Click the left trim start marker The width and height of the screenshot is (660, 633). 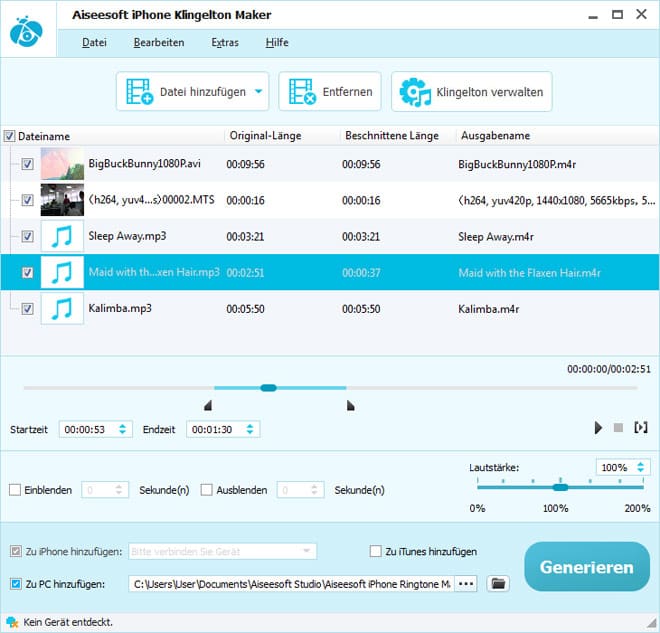(x=208, y=405)
